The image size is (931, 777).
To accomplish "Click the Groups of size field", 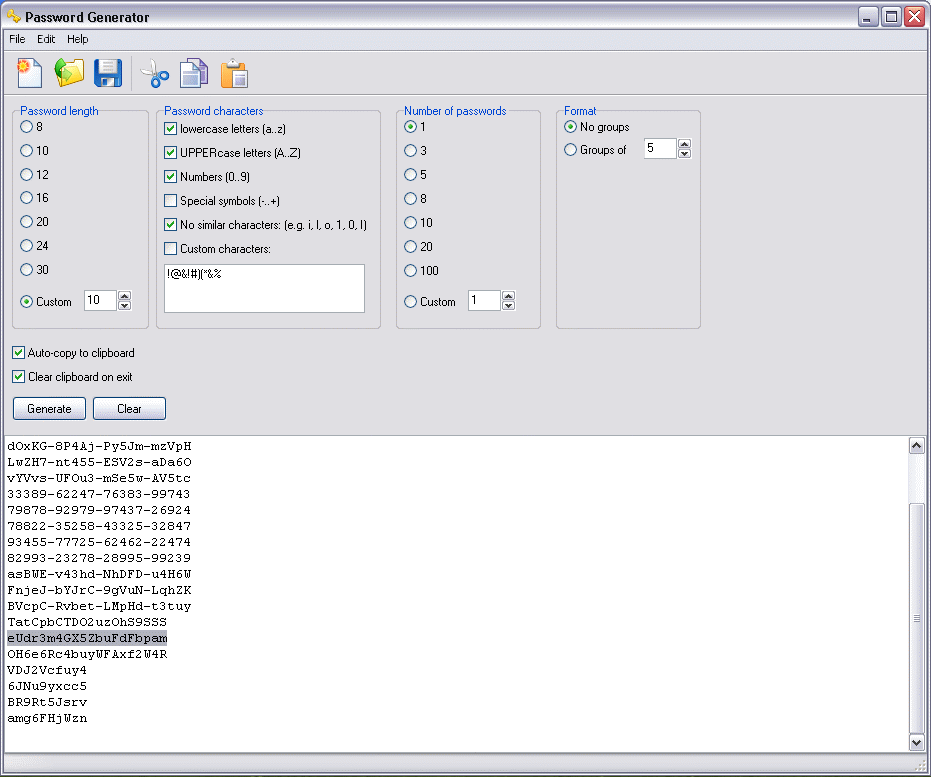I will 660,148.
